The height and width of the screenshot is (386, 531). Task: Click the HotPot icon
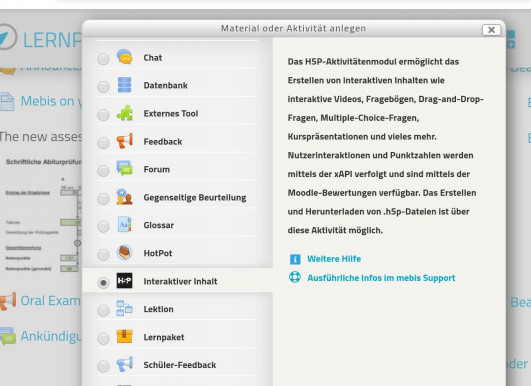[124, 253]
